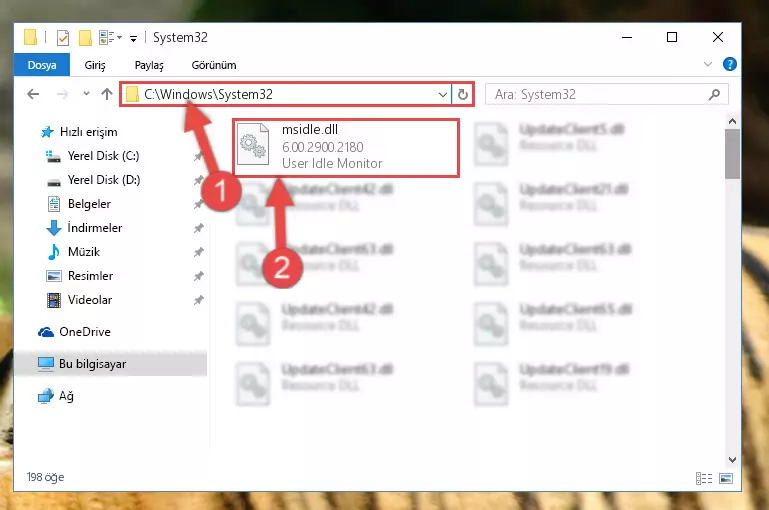Go up one folder level

click(107, 94)
